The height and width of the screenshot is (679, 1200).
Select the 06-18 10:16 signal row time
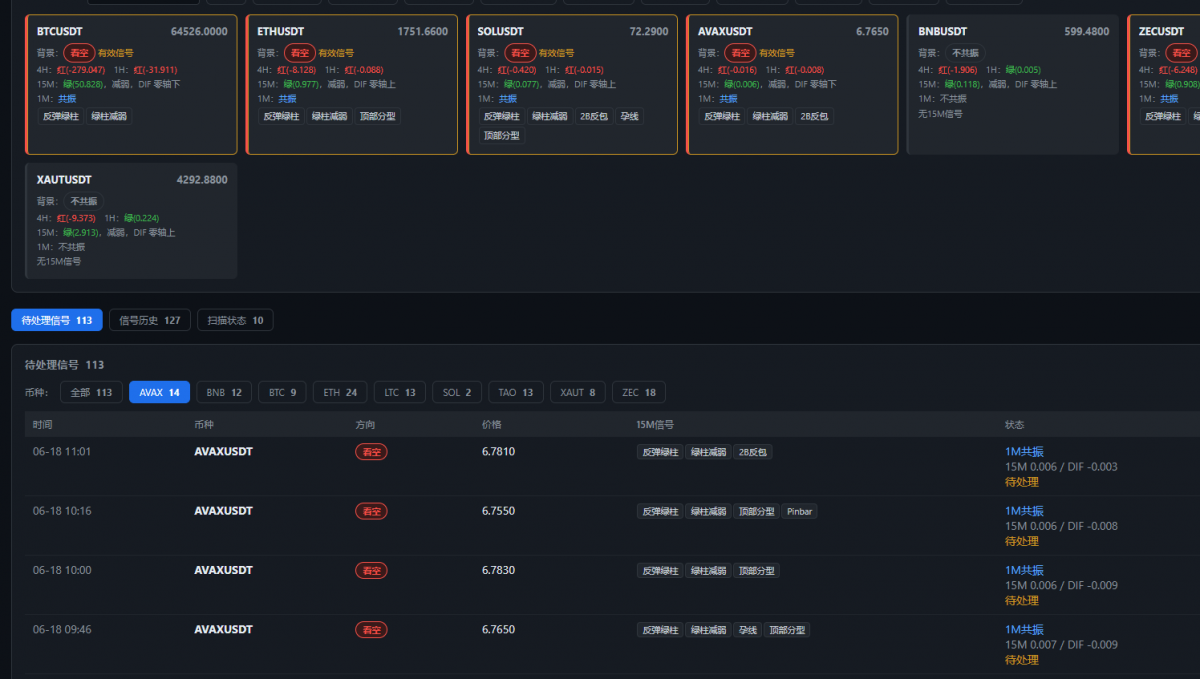62,511
